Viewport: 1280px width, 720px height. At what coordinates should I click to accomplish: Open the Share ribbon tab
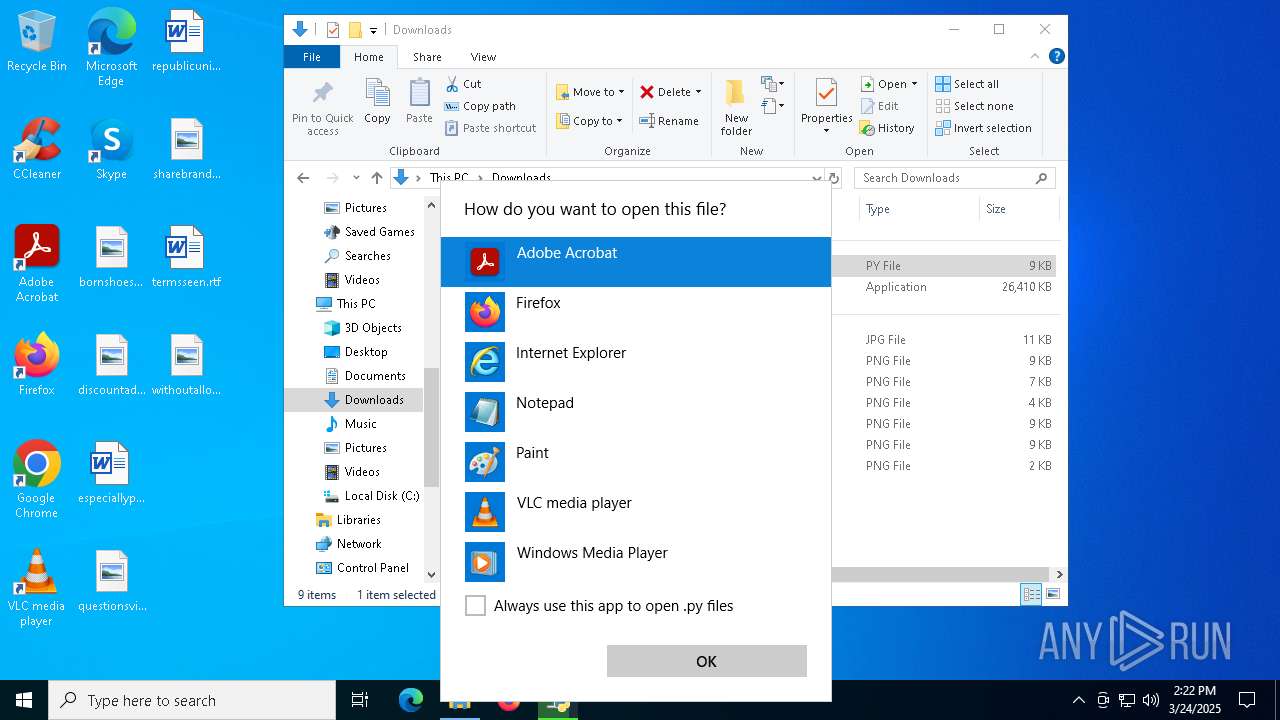coord(427,57)
